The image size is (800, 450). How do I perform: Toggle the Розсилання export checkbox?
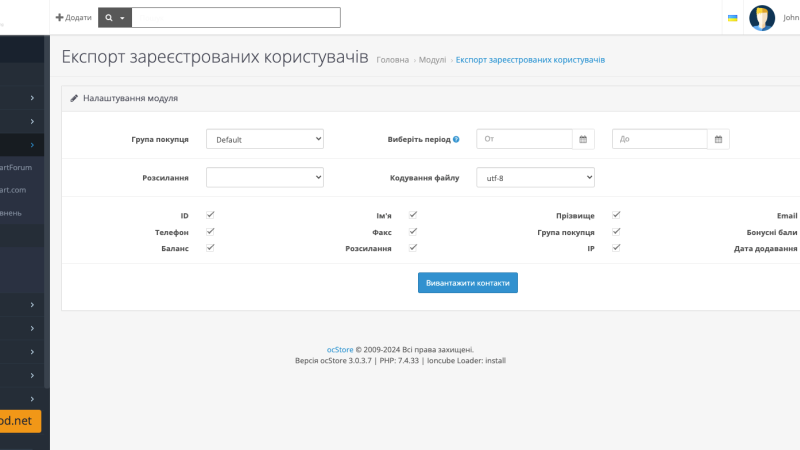pyautogui.click(x=413, y=248)
